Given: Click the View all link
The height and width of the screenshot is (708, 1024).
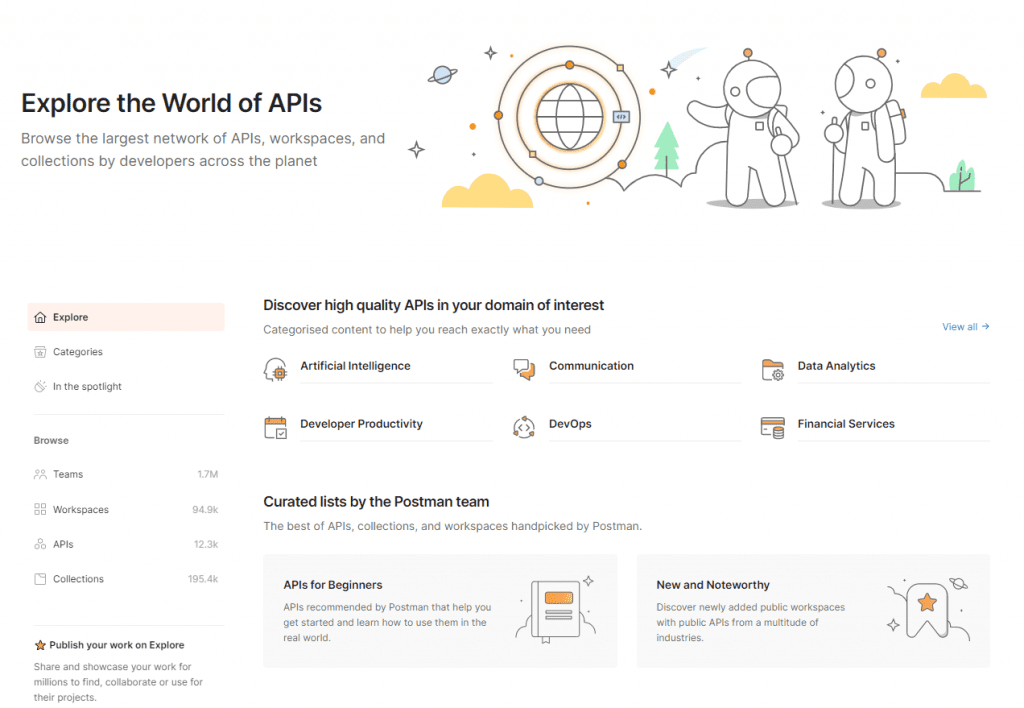Looking at the screenshot, I should [965, 327].
